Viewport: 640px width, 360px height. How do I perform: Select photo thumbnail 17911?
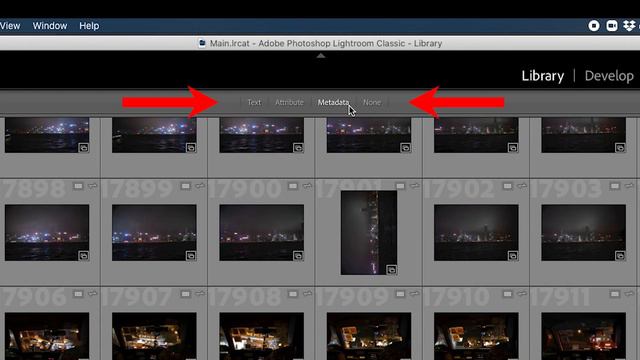click(x=584, y=336)
